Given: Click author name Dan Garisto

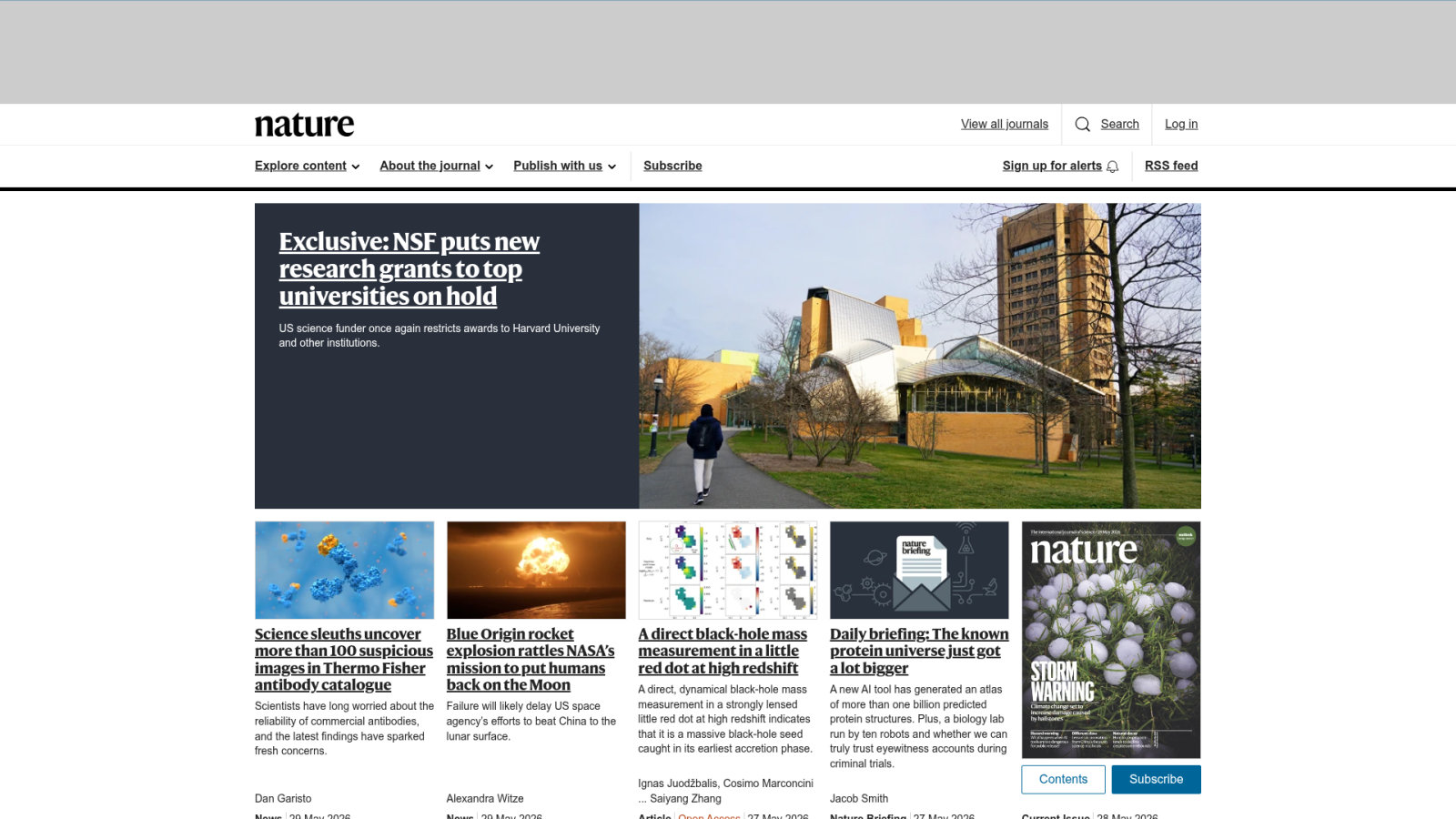Looking at the screenshot, I should point(283,798).
